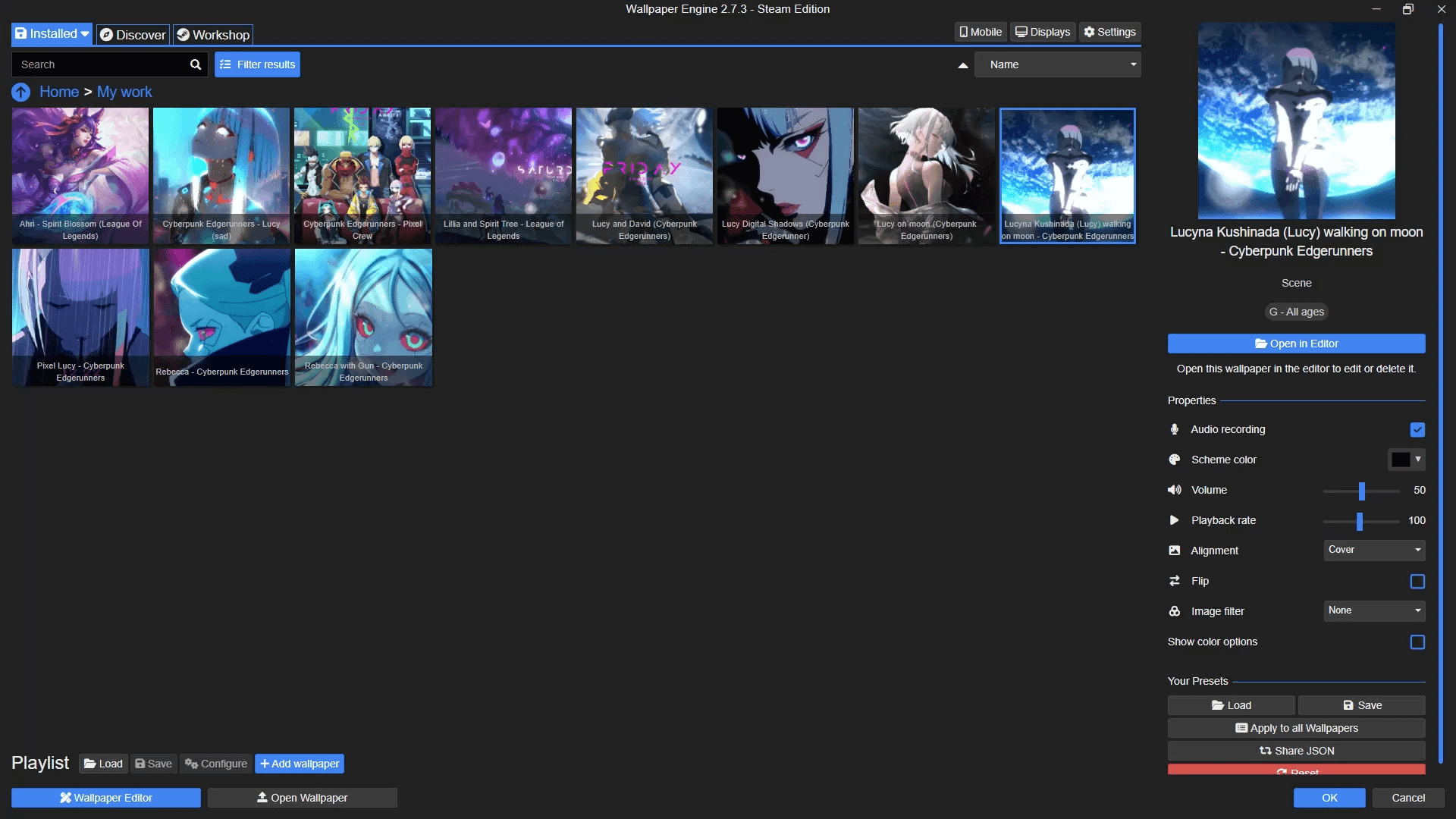This screenshot has height=819, width=1456.
Task: Open the Image filter None dropdown
Action: [1373, 610]
